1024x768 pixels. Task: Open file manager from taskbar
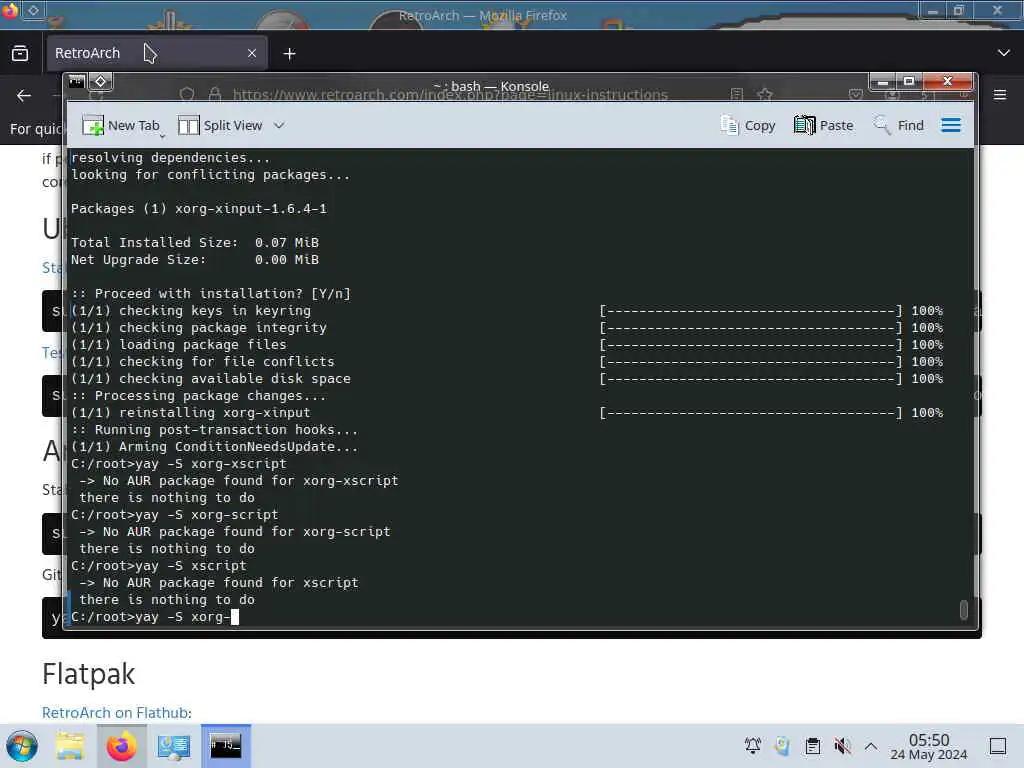click(70, 746)
